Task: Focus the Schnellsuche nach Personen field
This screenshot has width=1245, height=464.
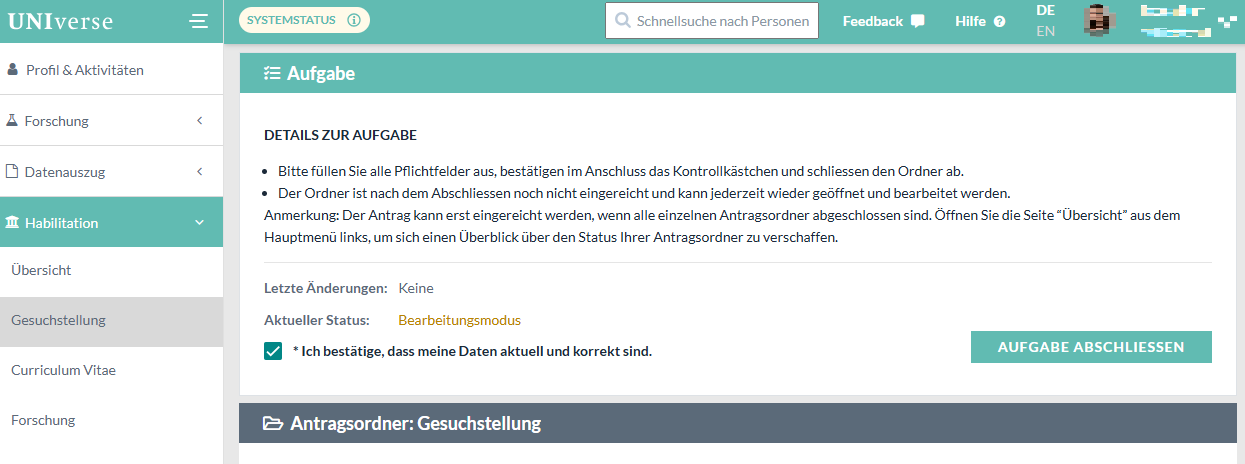Action: [722, 21]
